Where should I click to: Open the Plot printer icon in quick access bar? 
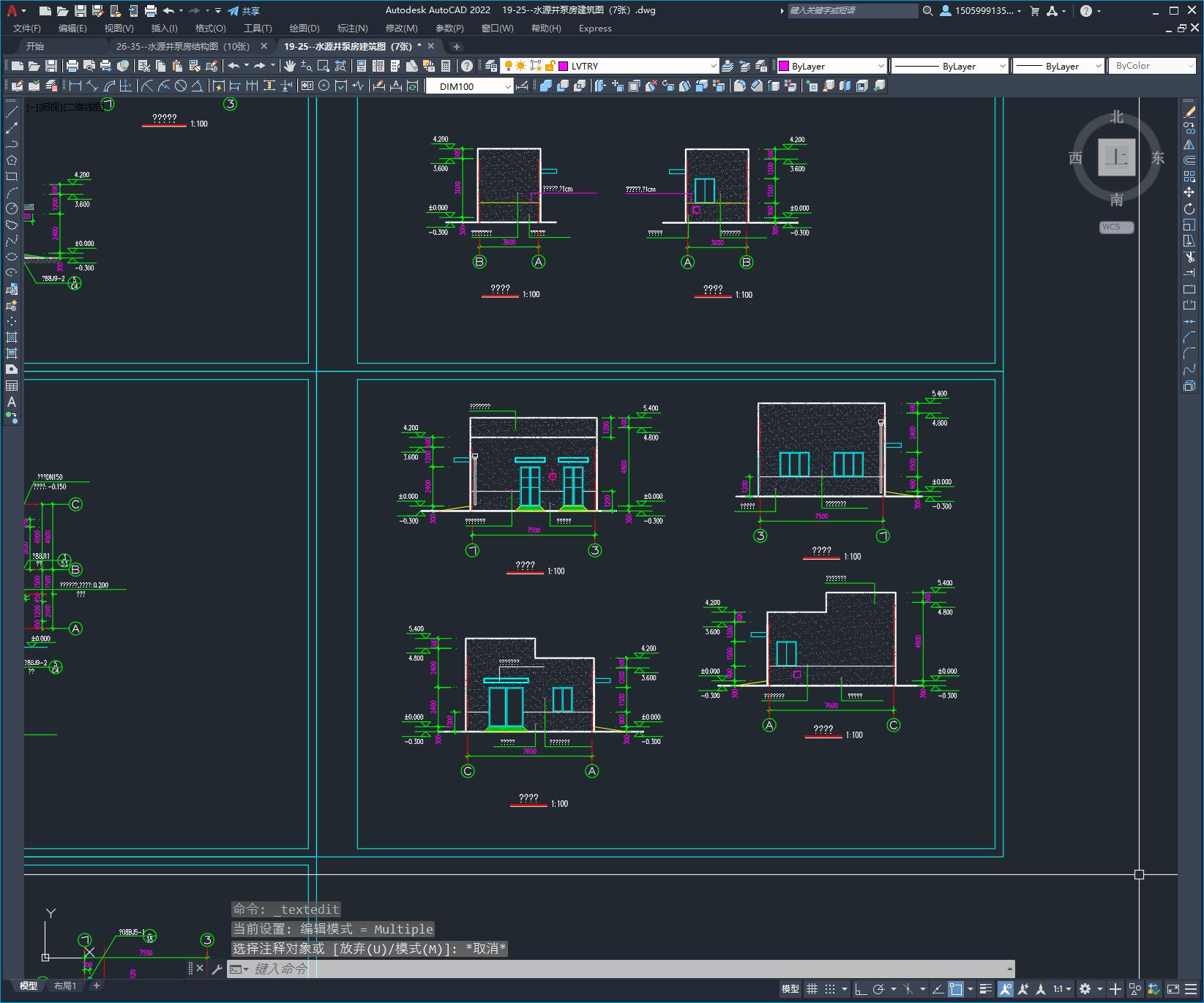point(151,11)
